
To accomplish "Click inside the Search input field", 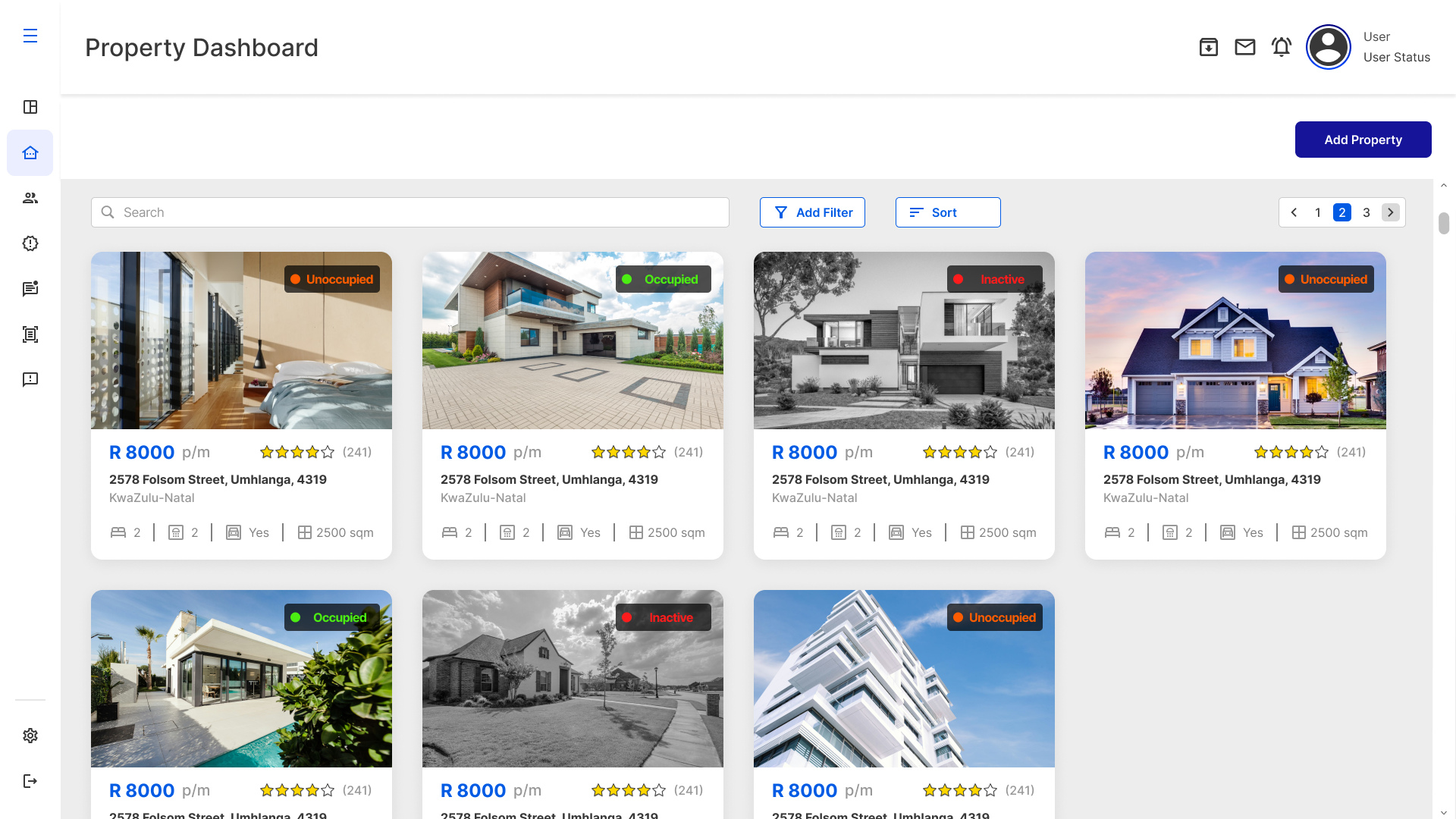I will [x=409, y=212].
